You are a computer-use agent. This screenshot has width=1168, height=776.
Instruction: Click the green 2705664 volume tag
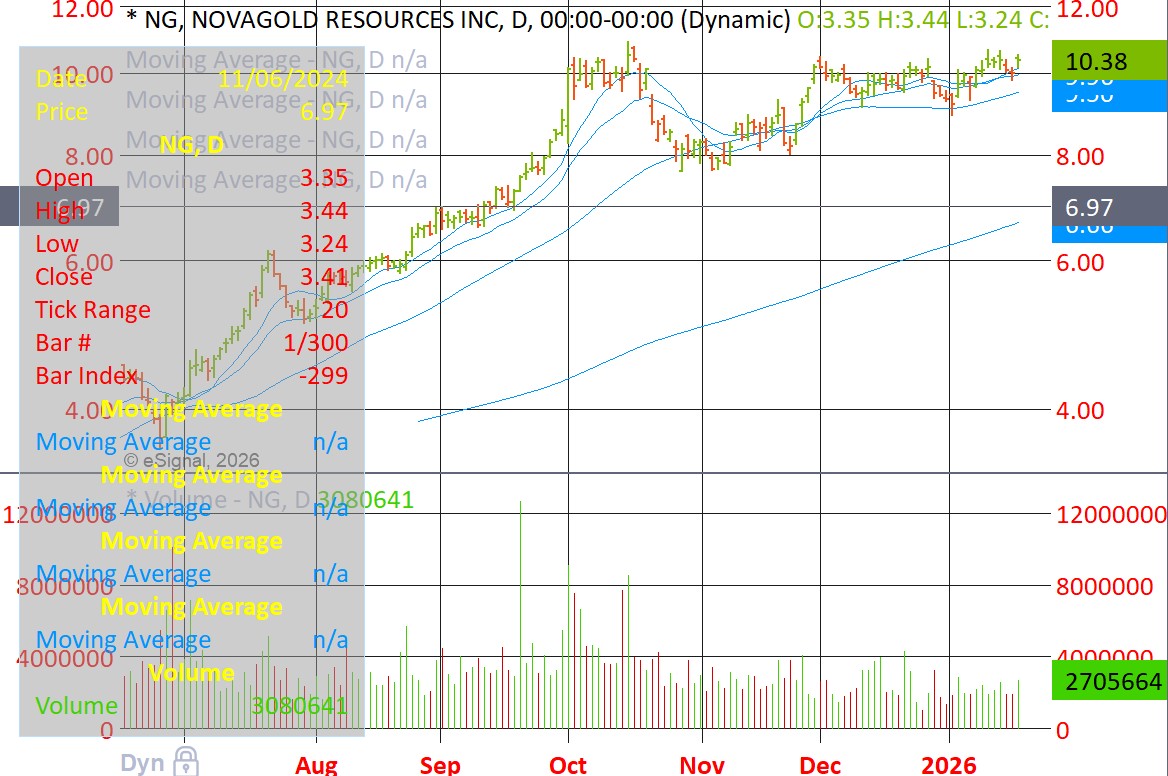click(1109, 681)
